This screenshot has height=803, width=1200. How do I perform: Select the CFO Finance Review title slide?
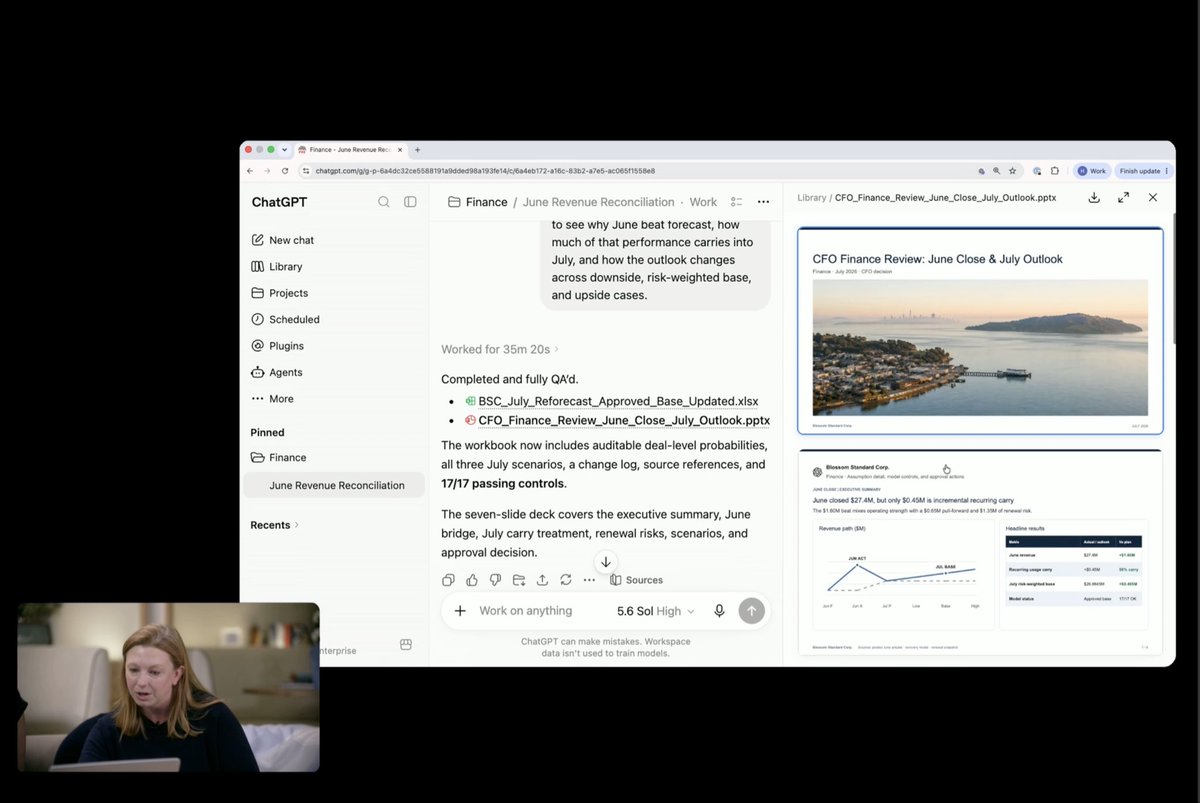980,331
